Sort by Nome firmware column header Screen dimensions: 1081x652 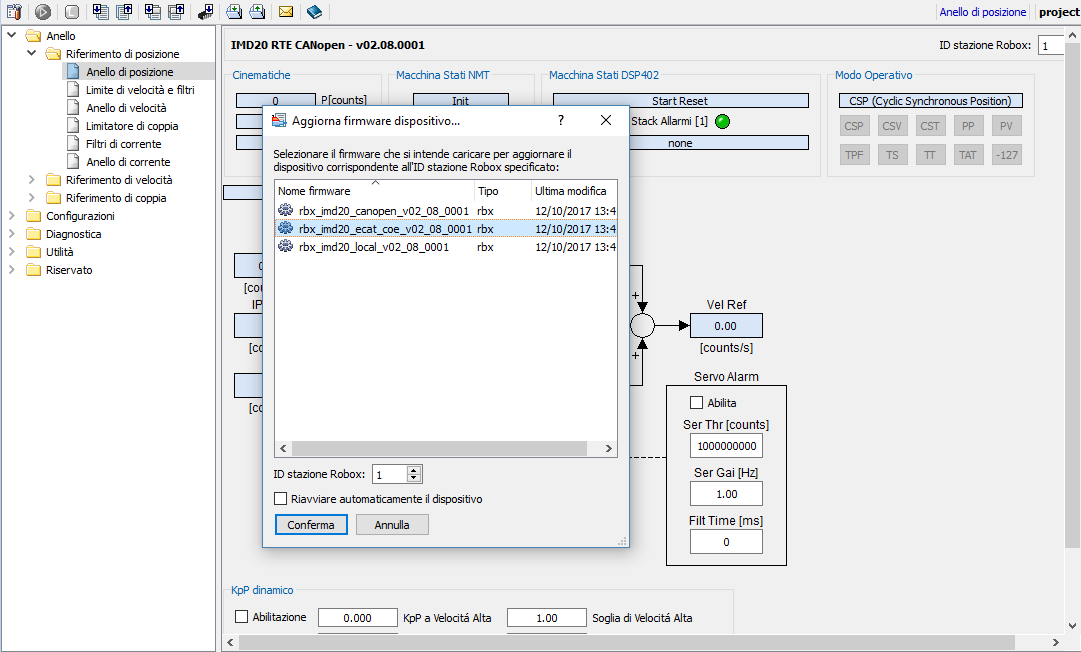(x=374, y=191)
